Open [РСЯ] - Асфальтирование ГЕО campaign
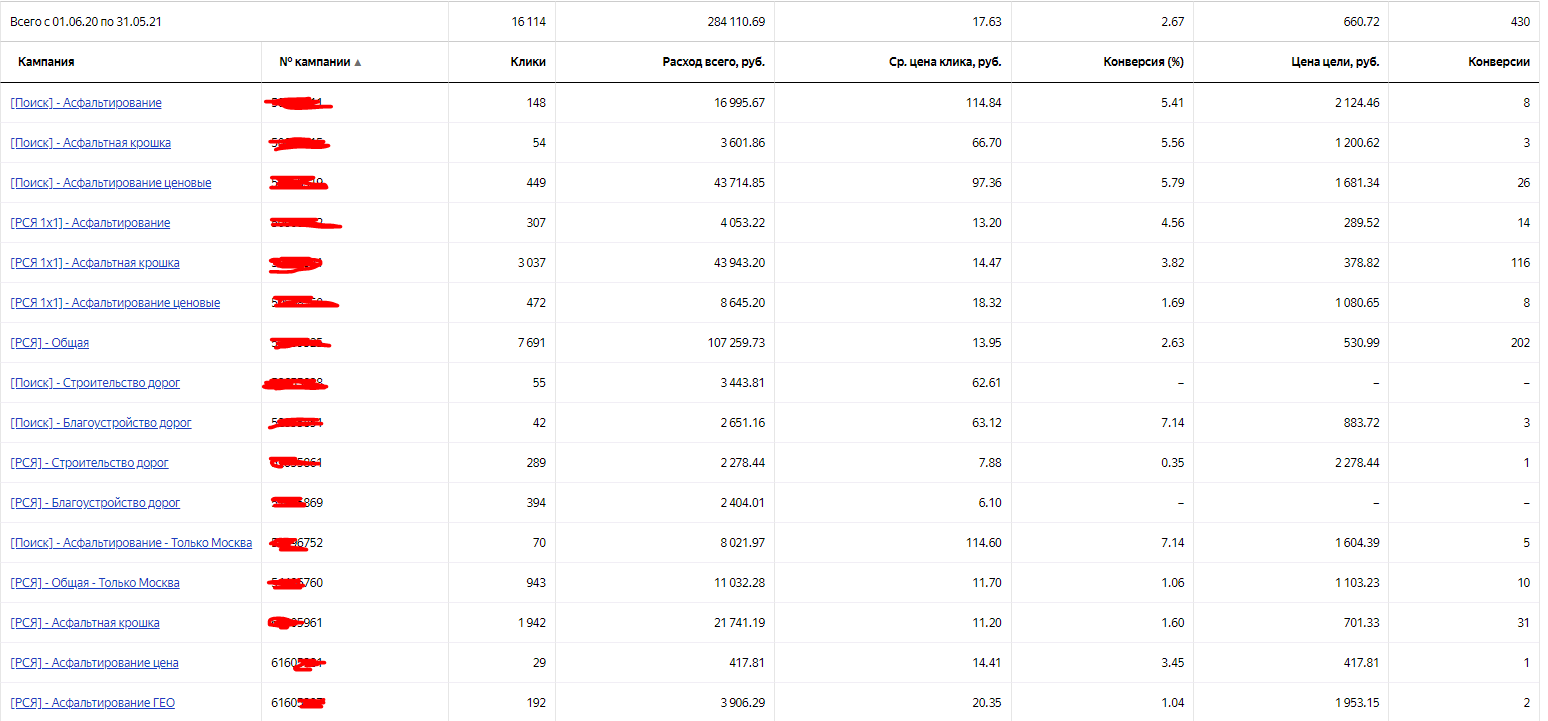 pyautogui.click(x=93, y=703)
